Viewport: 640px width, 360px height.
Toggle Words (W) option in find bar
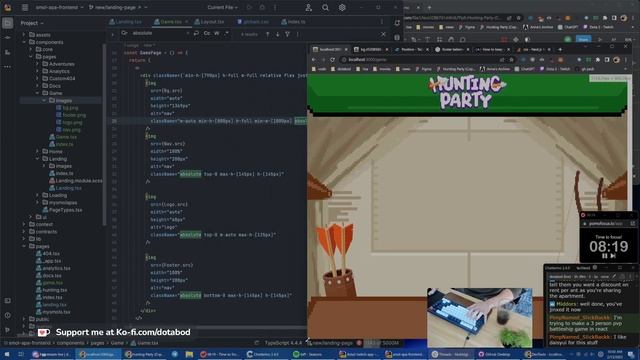(217, 33)
